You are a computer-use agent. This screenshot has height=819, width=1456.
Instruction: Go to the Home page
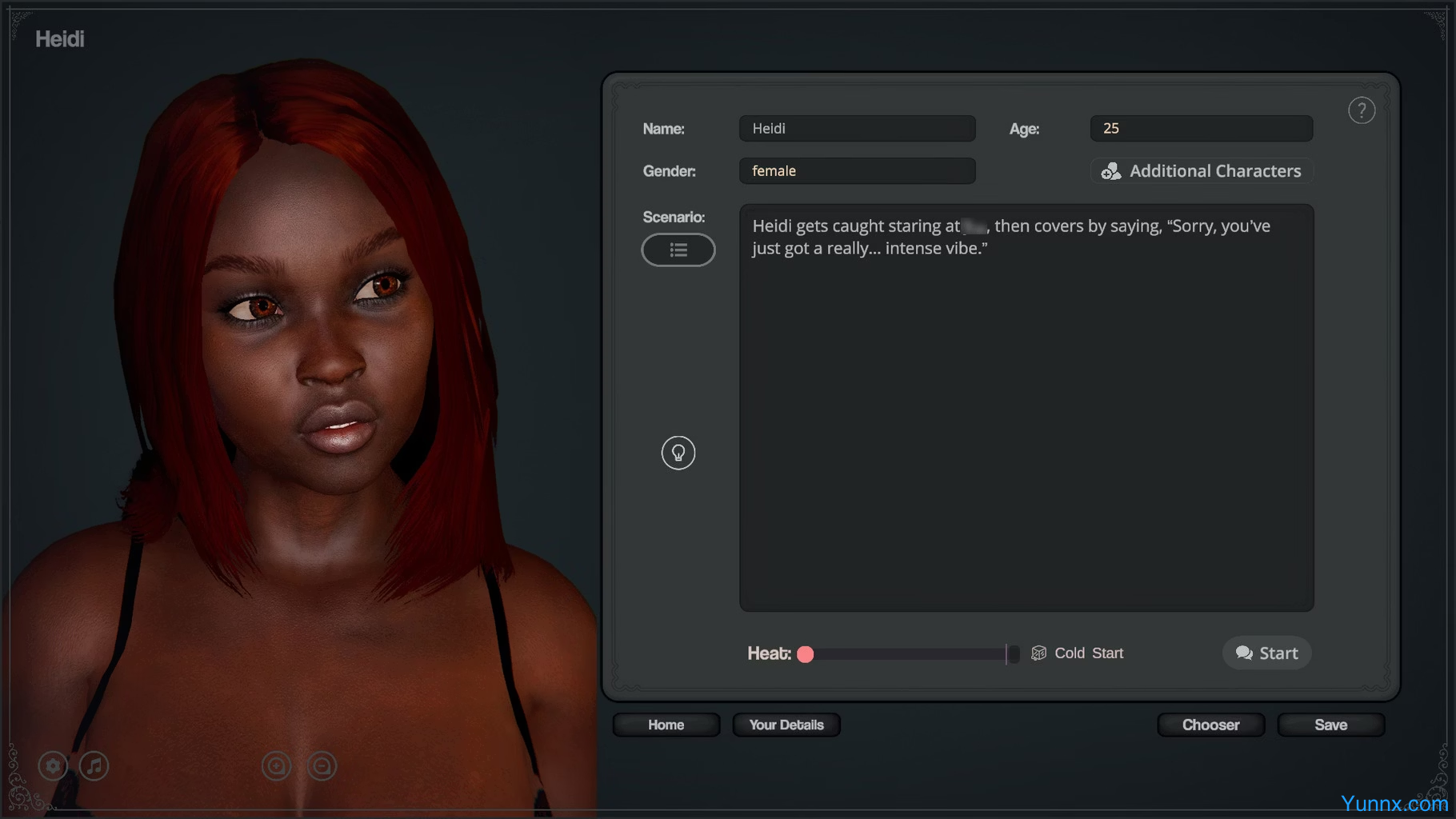[666, 725]
